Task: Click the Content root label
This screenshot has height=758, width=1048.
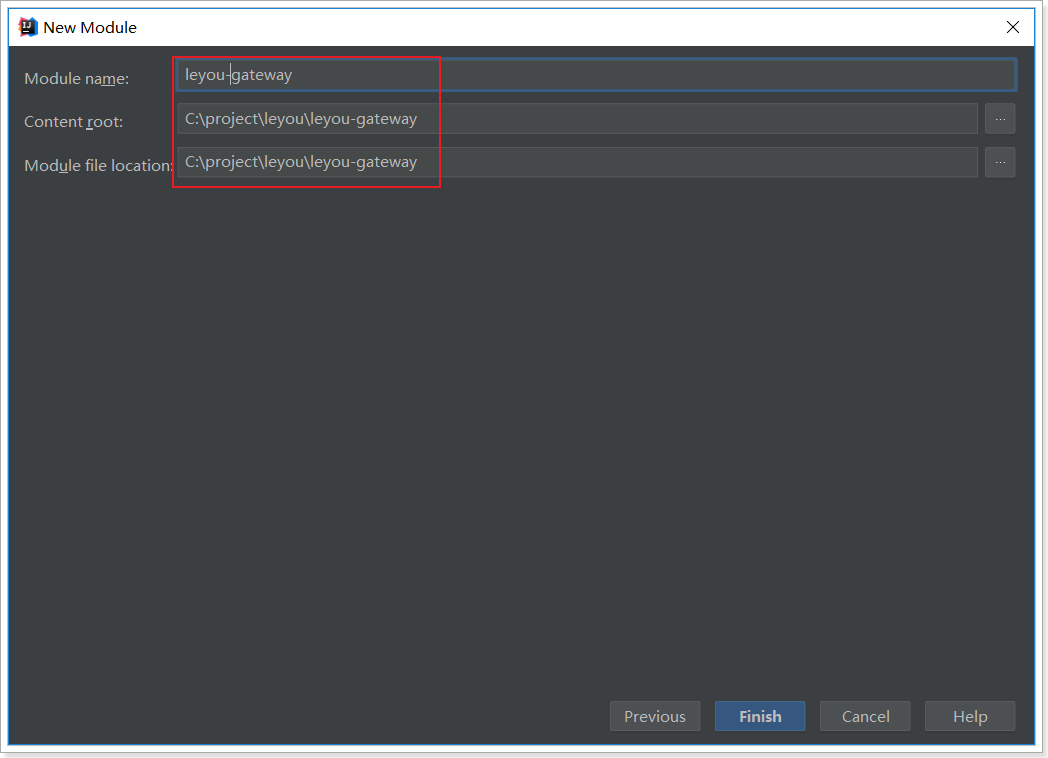Action: click(x=74, y=122)
